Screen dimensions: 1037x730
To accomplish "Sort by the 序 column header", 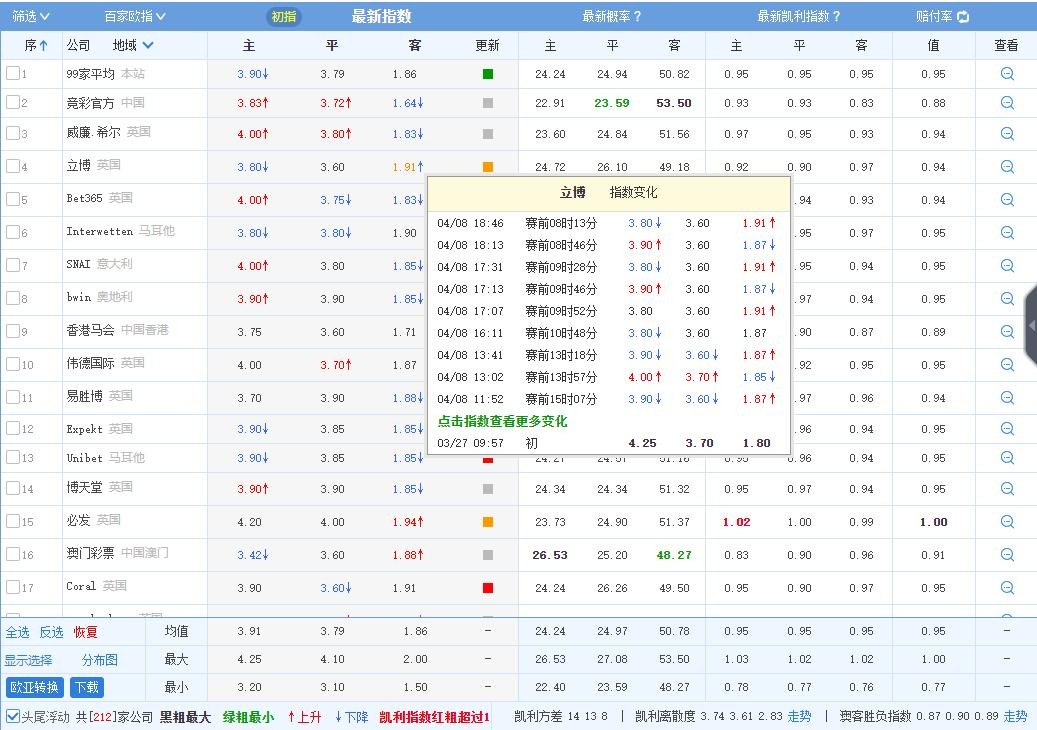I will tap(36, 45).
